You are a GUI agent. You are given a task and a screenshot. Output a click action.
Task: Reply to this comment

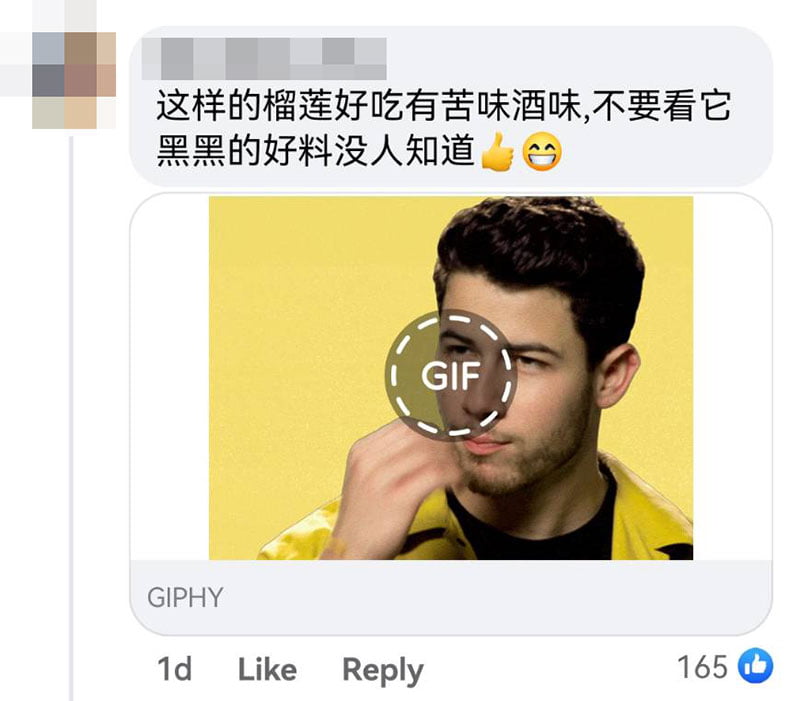point(383,671)
